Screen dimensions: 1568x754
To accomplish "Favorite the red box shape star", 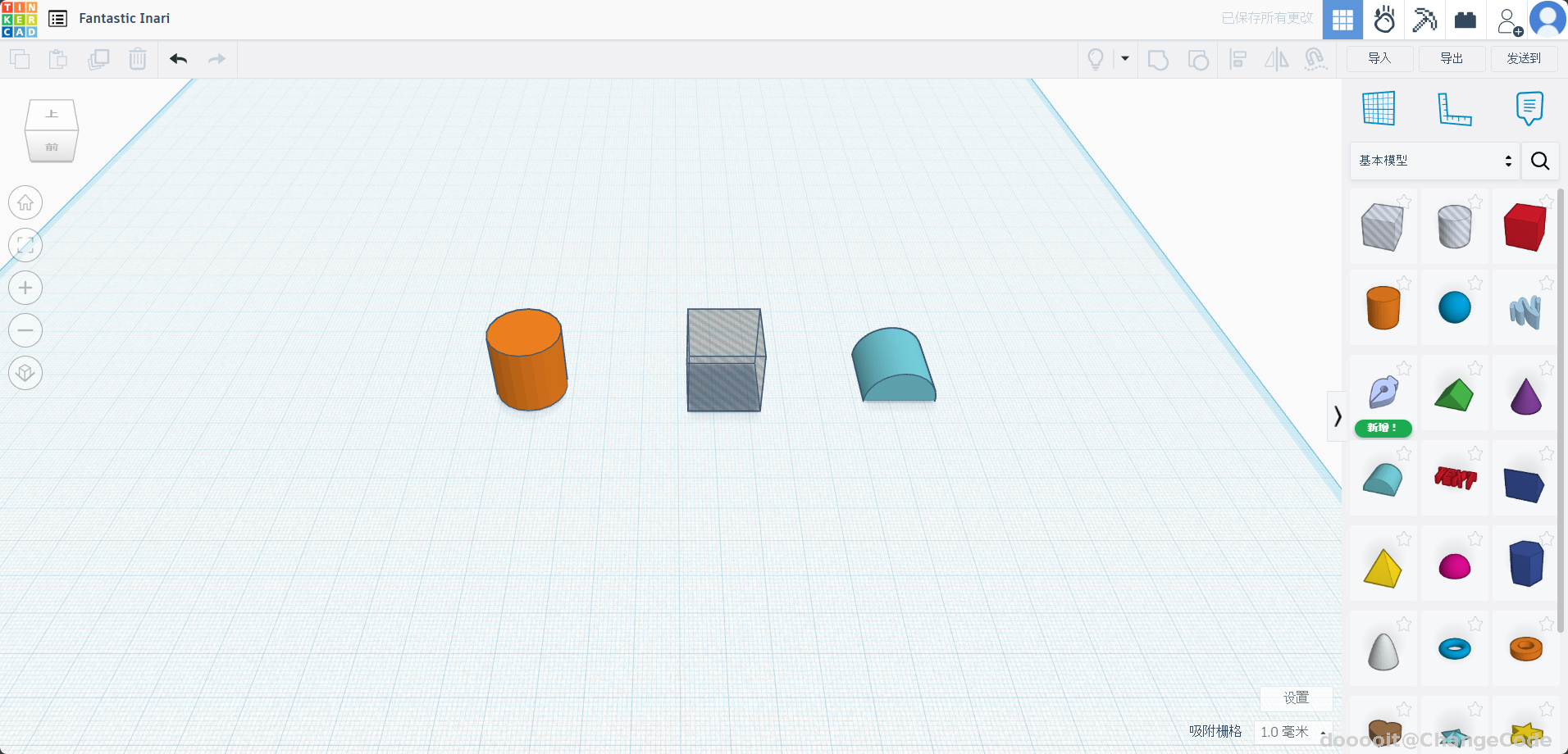I will 1547,201.
